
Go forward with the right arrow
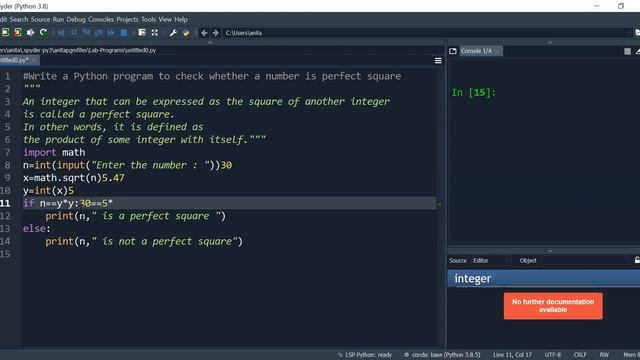(216, 33)
